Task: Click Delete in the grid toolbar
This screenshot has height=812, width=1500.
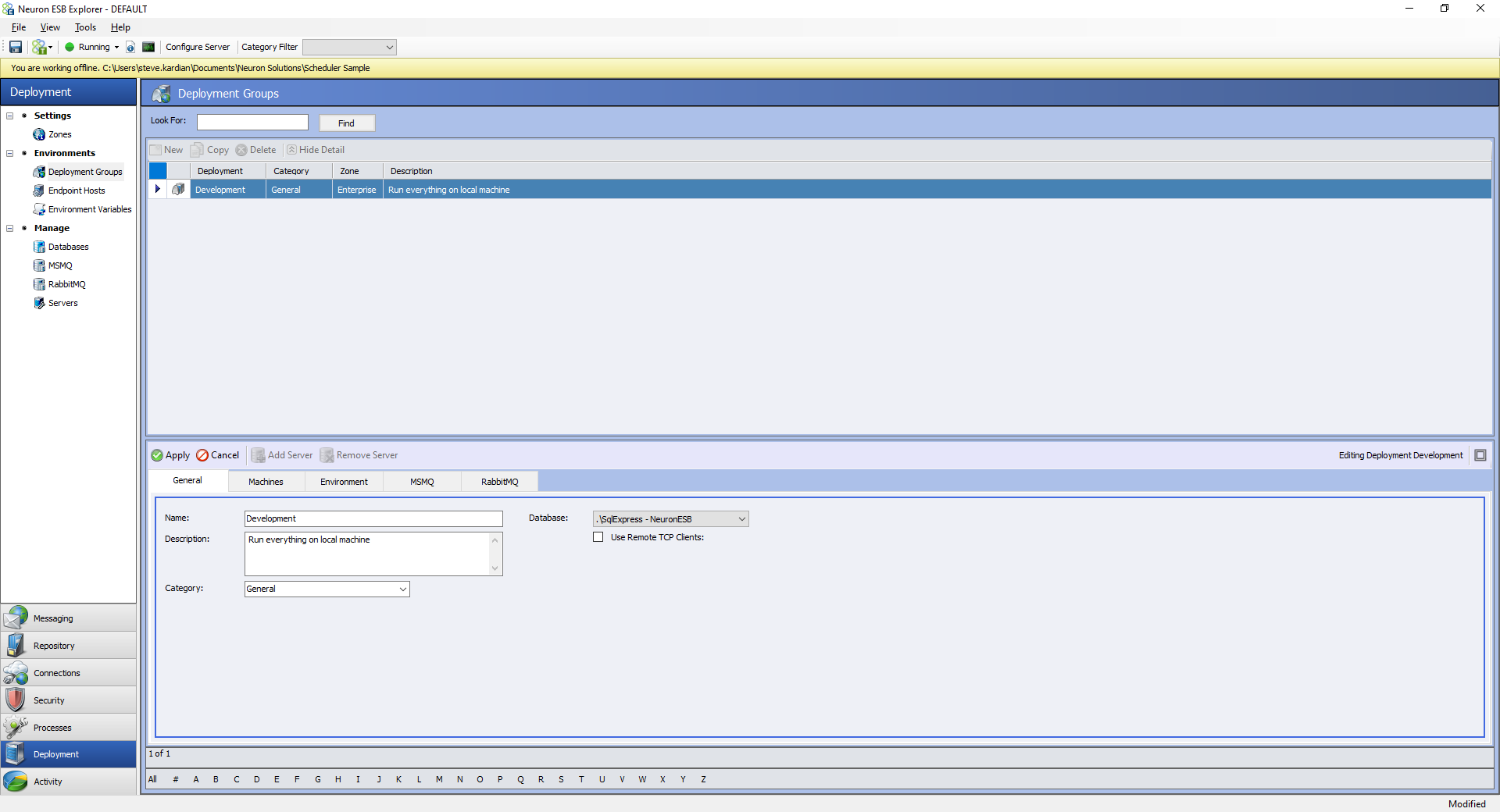Action: click(256, 150)
